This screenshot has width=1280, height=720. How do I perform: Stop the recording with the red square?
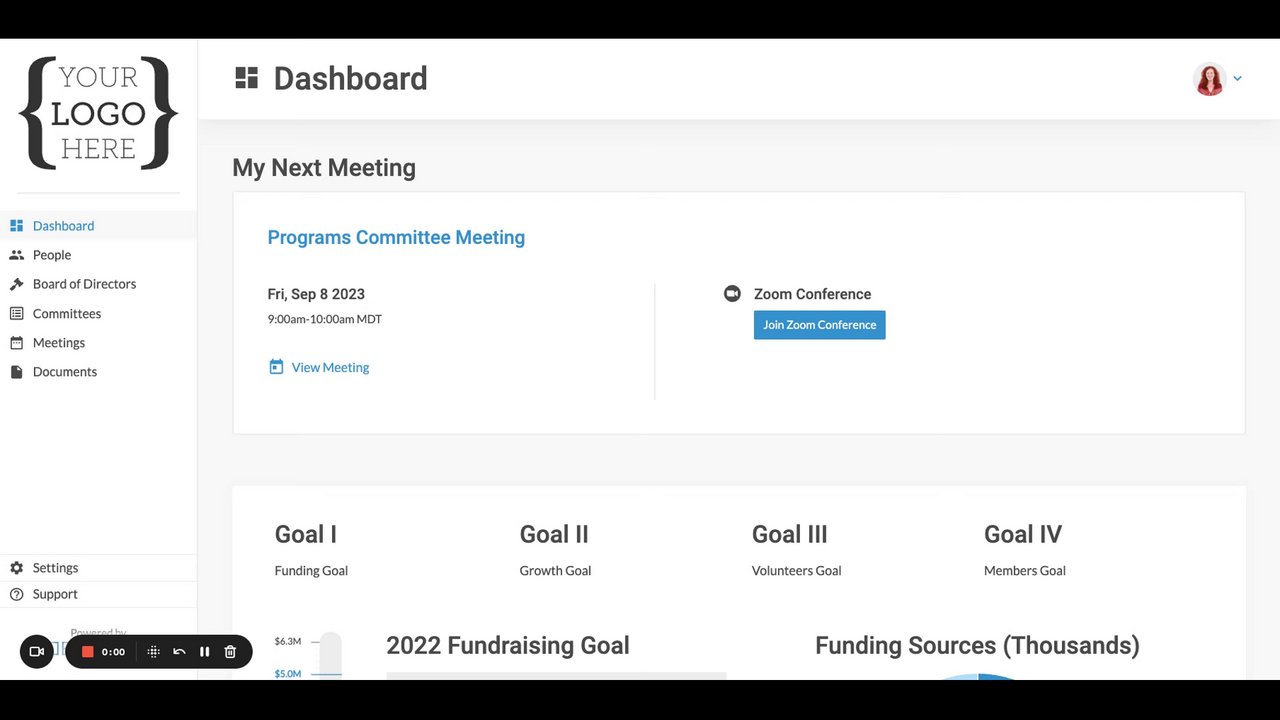coord(88,652)
